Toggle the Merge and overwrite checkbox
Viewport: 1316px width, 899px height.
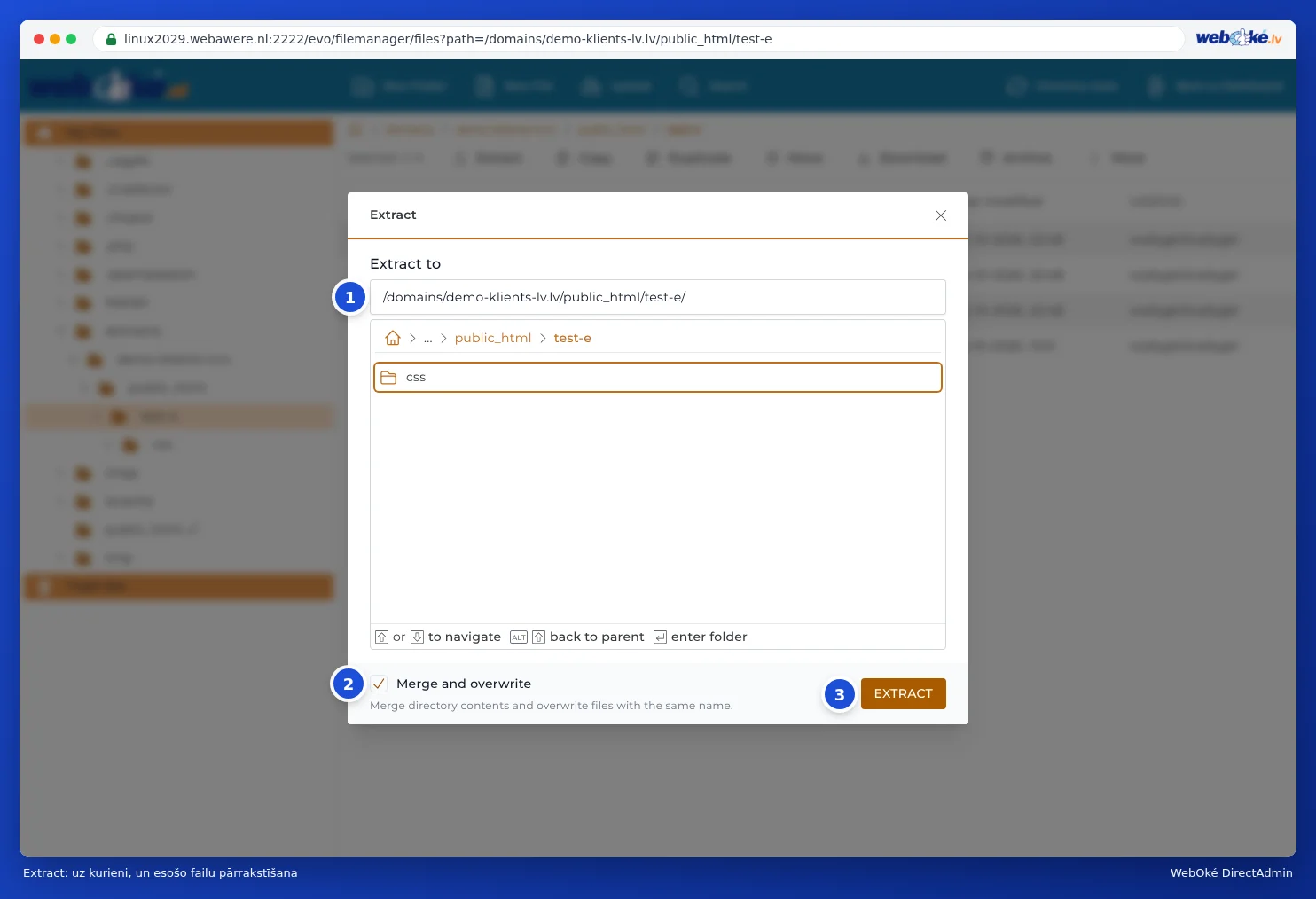point(379,684)
